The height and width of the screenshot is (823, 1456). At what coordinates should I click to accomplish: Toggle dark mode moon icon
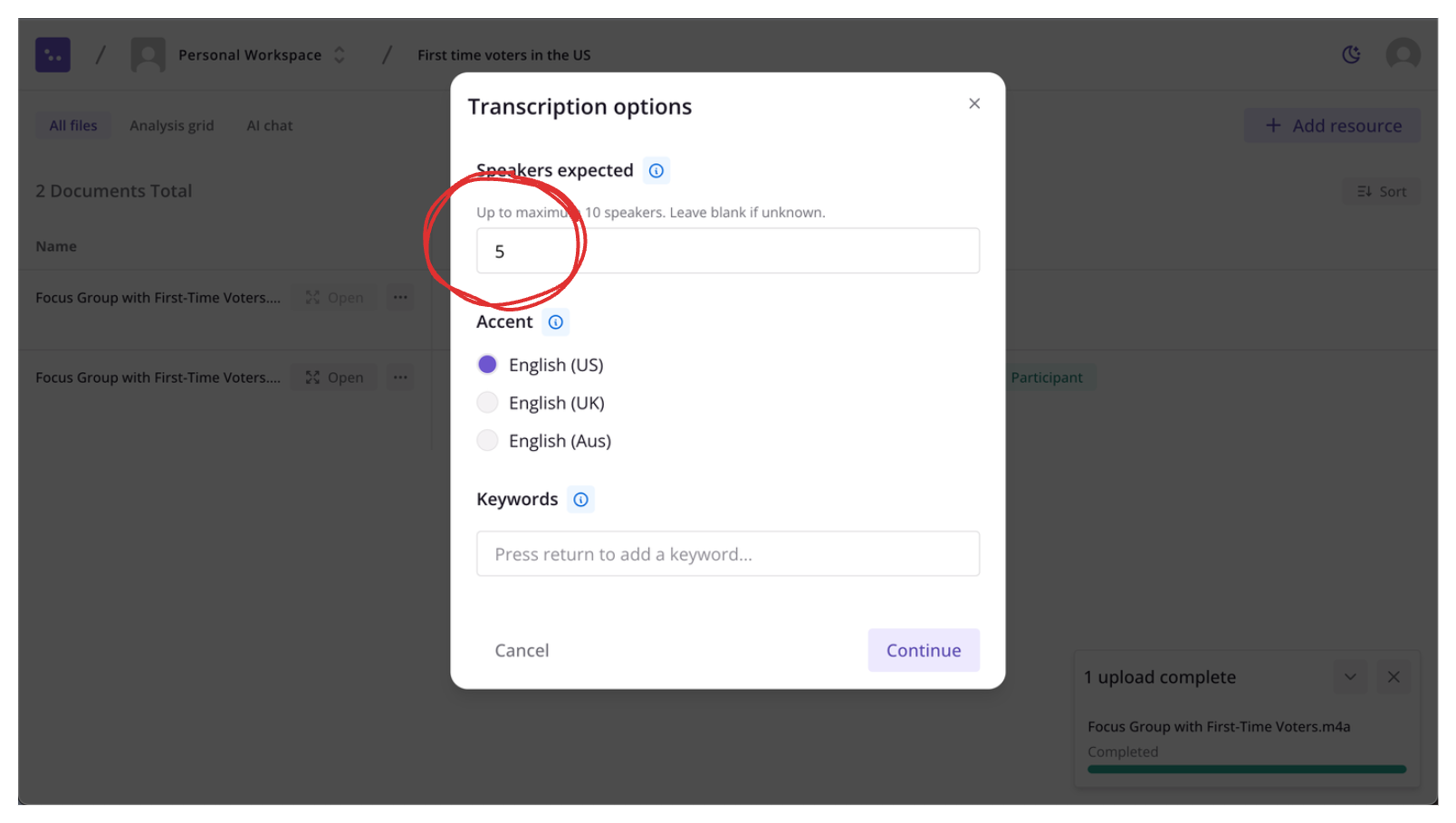coord(1351,55)
